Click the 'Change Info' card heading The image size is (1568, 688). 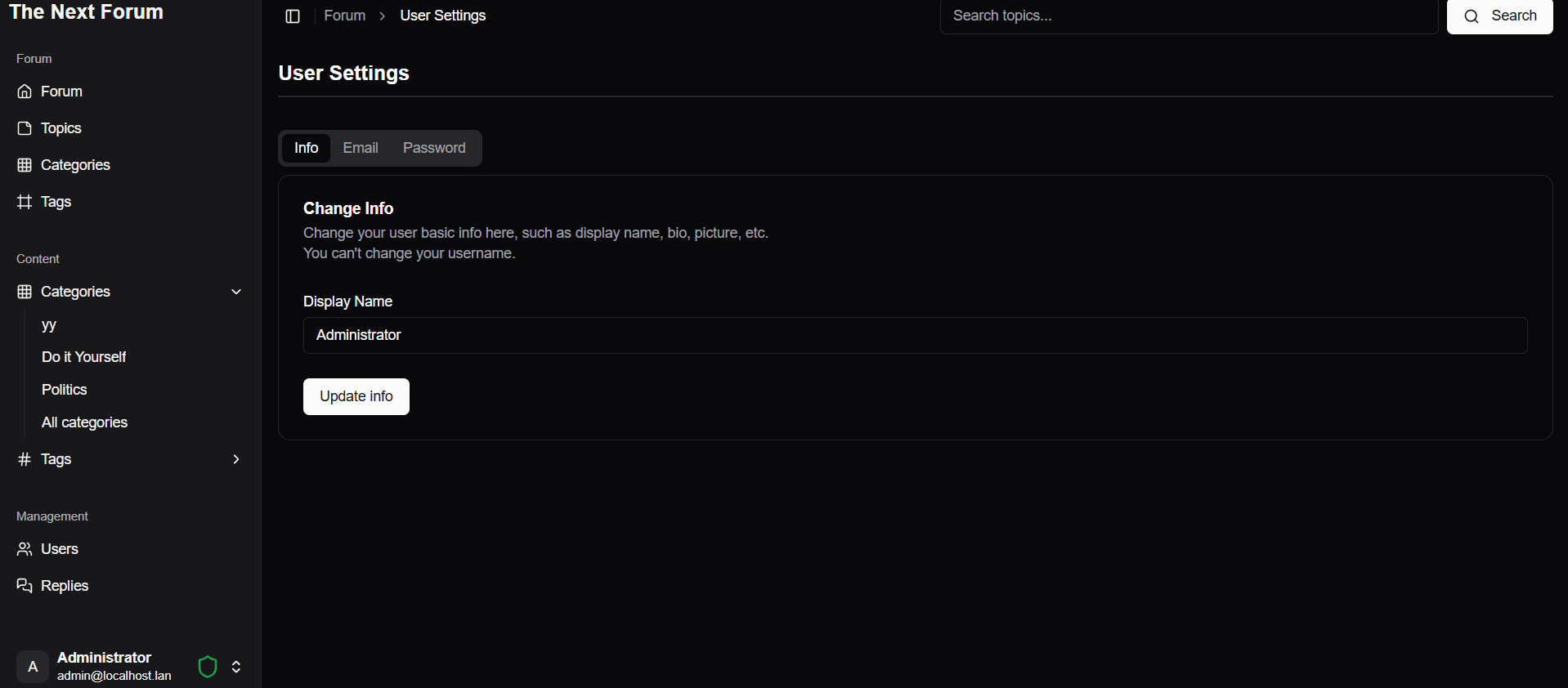point(348,208)
